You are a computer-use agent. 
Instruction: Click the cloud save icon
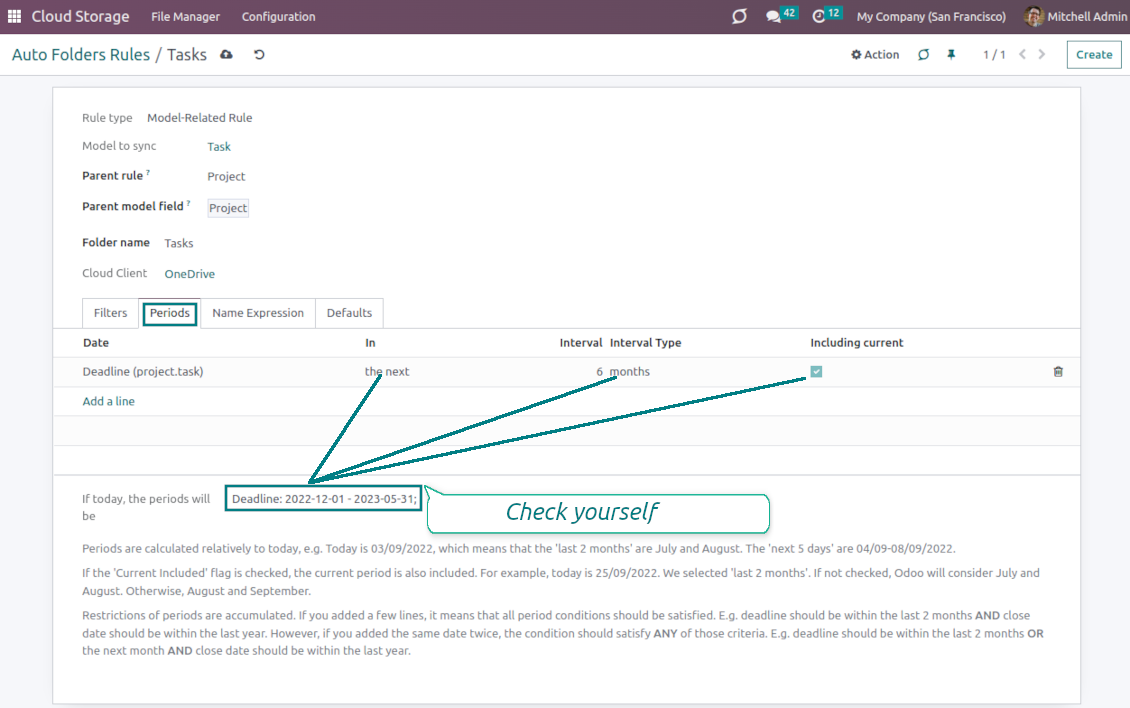[226, 55]
